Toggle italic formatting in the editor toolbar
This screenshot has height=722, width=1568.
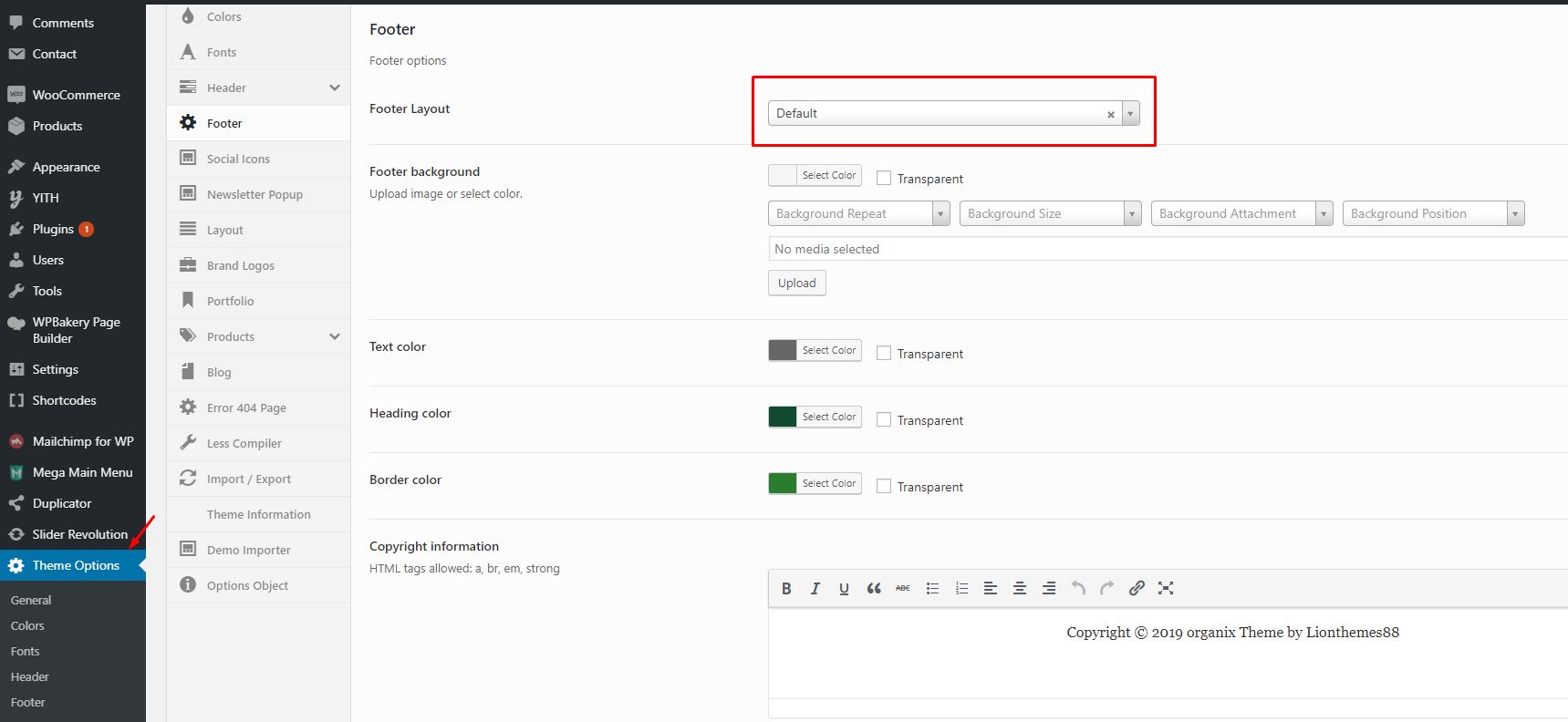pos(815,589)
